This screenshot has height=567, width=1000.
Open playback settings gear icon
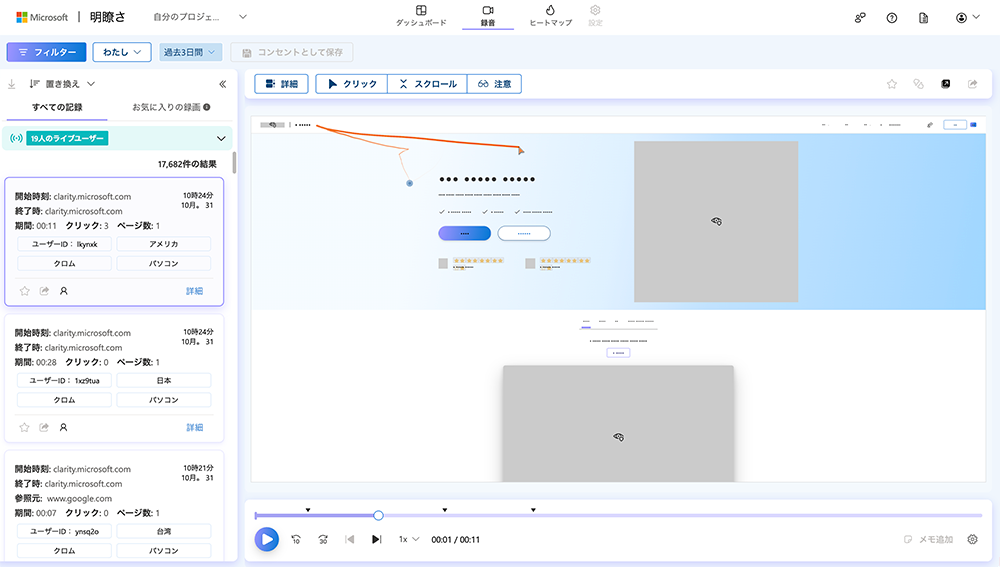(x=972, y=539)
